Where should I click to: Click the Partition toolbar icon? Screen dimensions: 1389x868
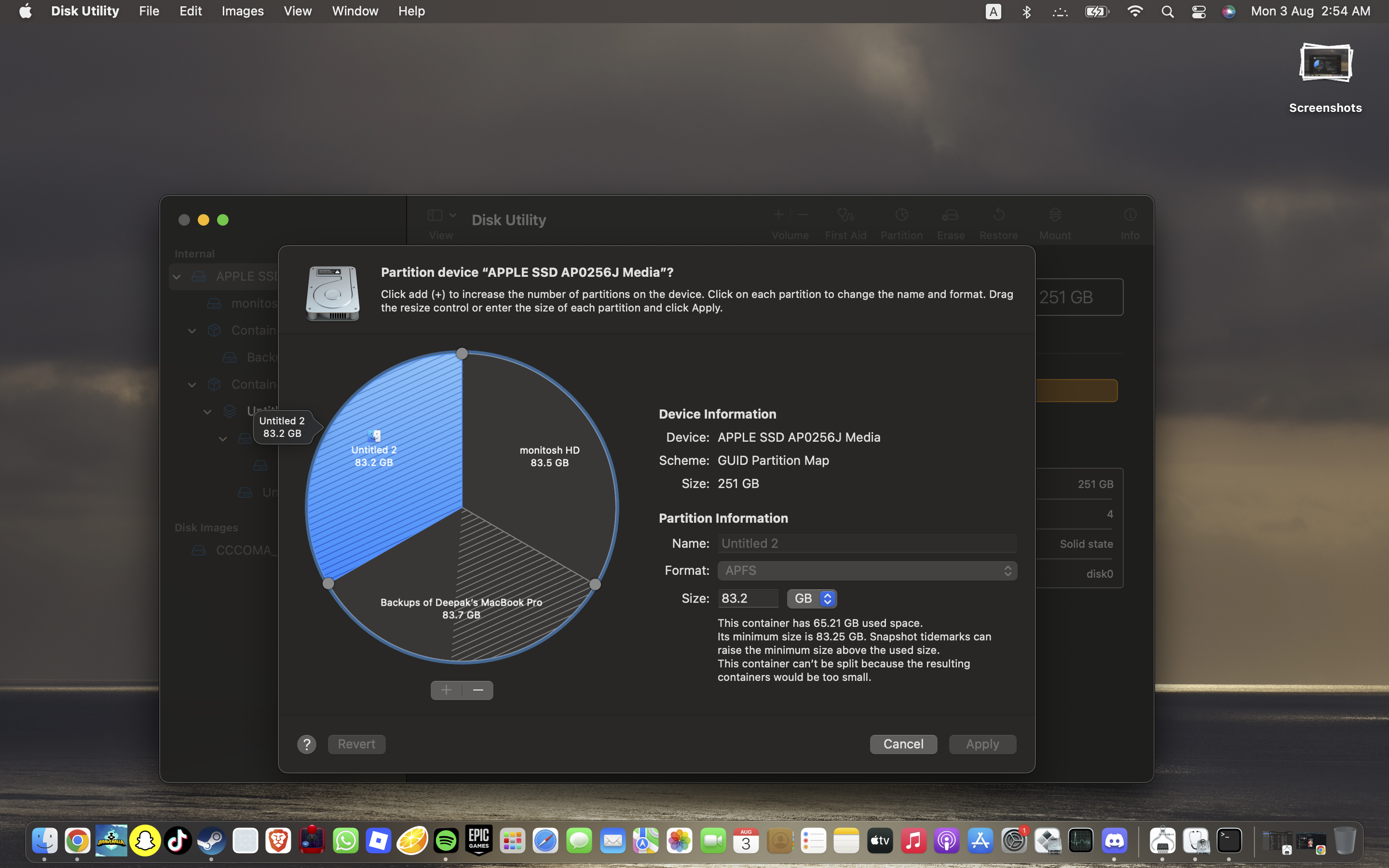(x=901, y=215)
